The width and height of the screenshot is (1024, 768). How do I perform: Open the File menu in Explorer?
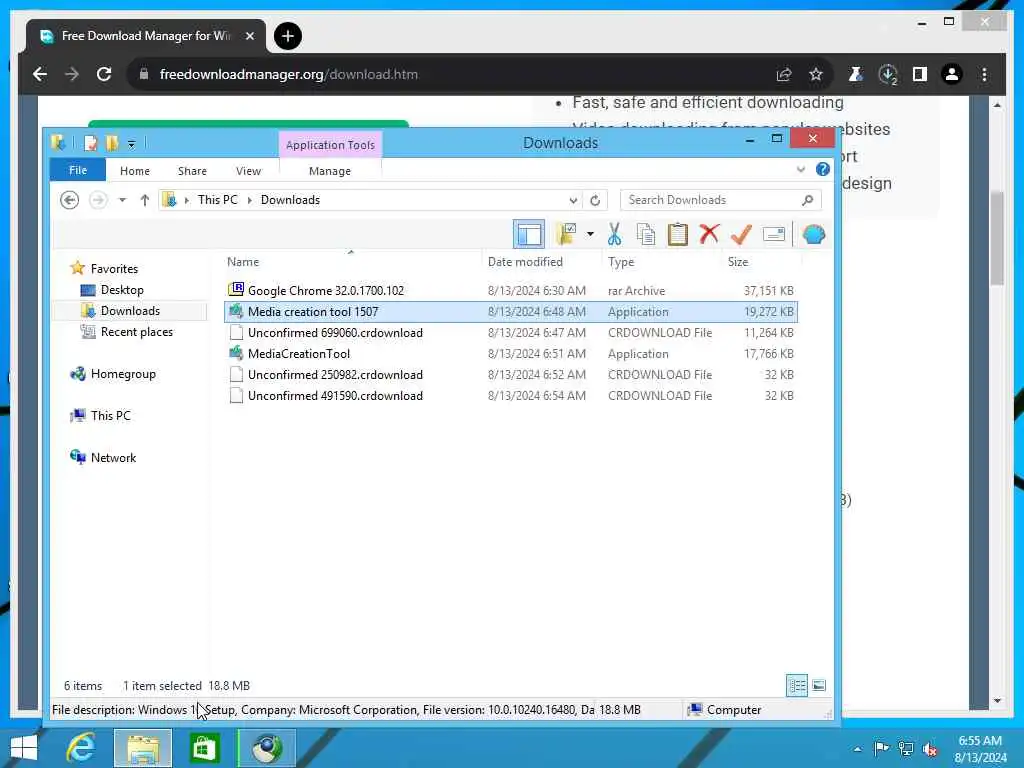click(78, 170)
